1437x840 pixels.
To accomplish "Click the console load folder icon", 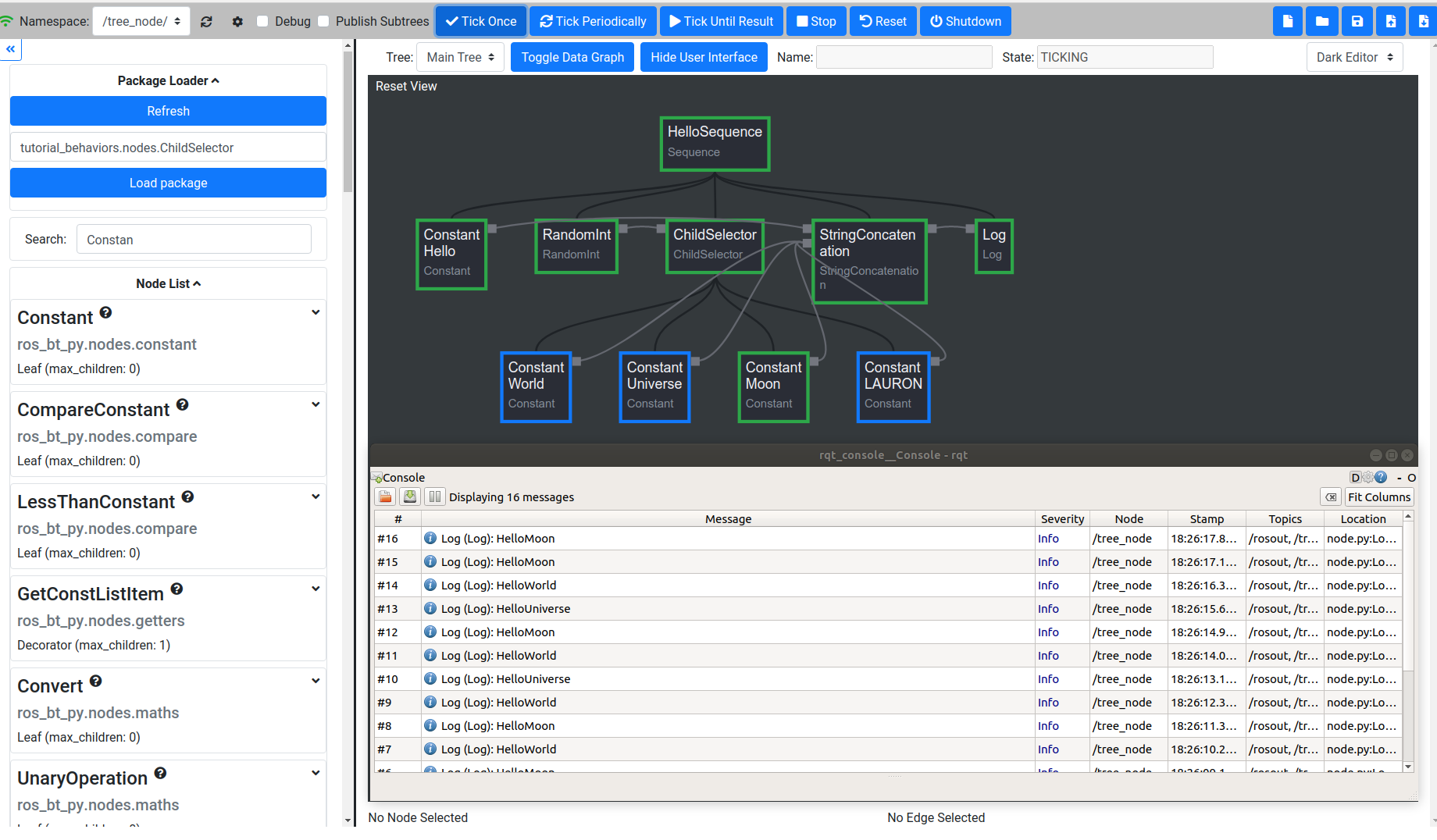I will (x=386, y=497).
